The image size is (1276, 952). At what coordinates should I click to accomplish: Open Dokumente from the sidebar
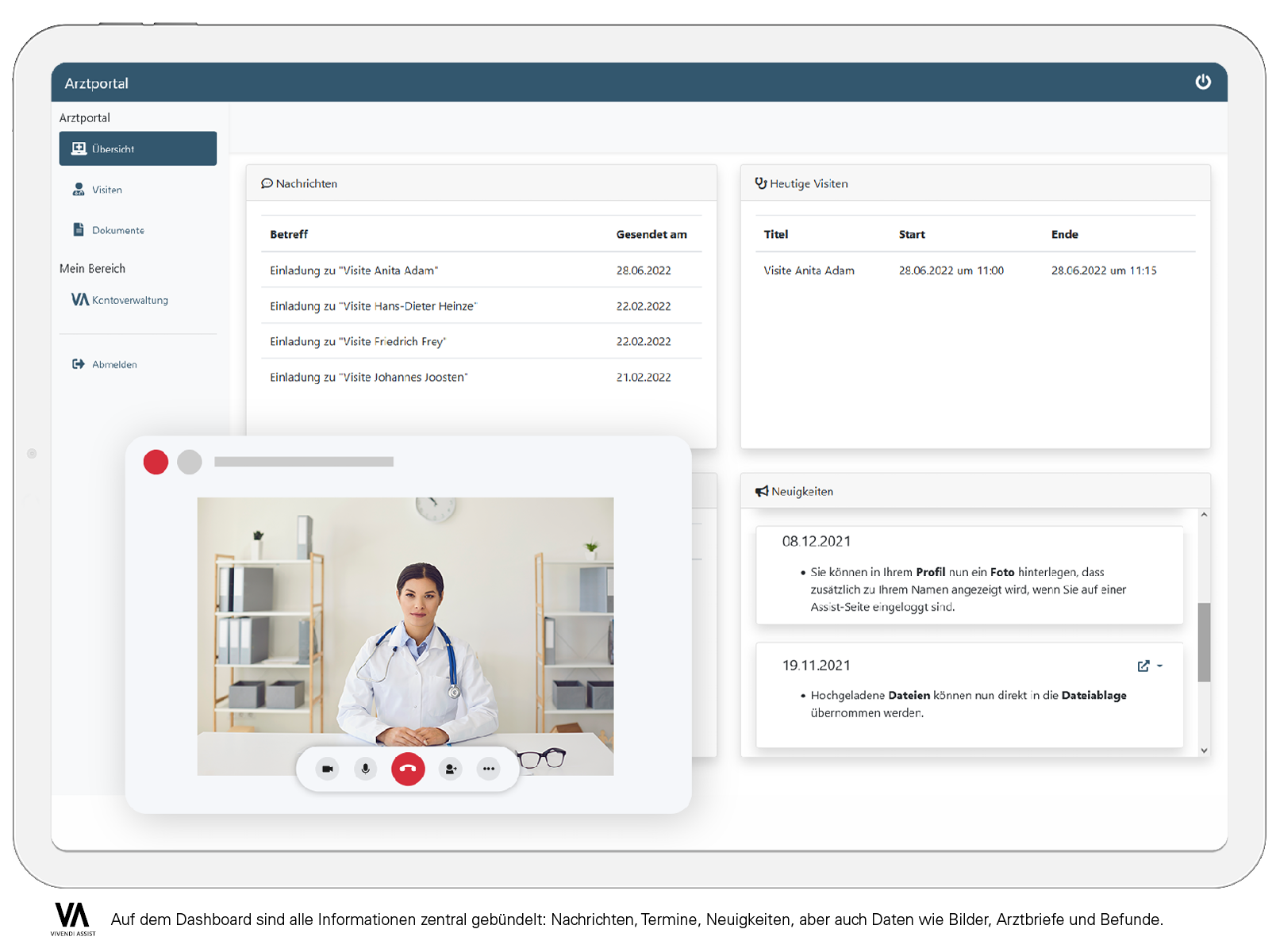117,230
